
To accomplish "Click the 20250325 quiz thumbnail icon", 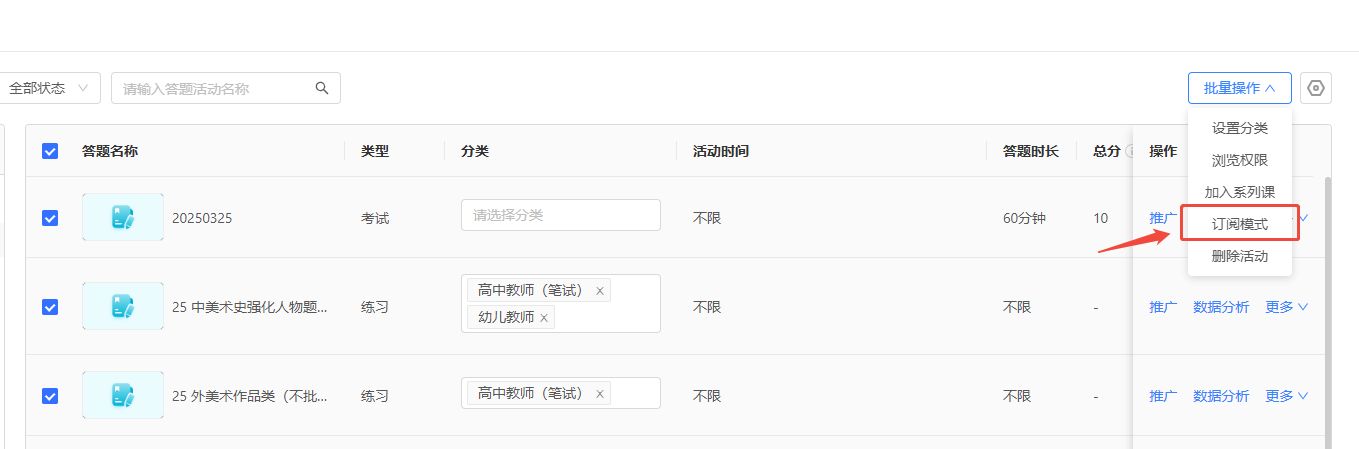I will click(x=123, y=217).
